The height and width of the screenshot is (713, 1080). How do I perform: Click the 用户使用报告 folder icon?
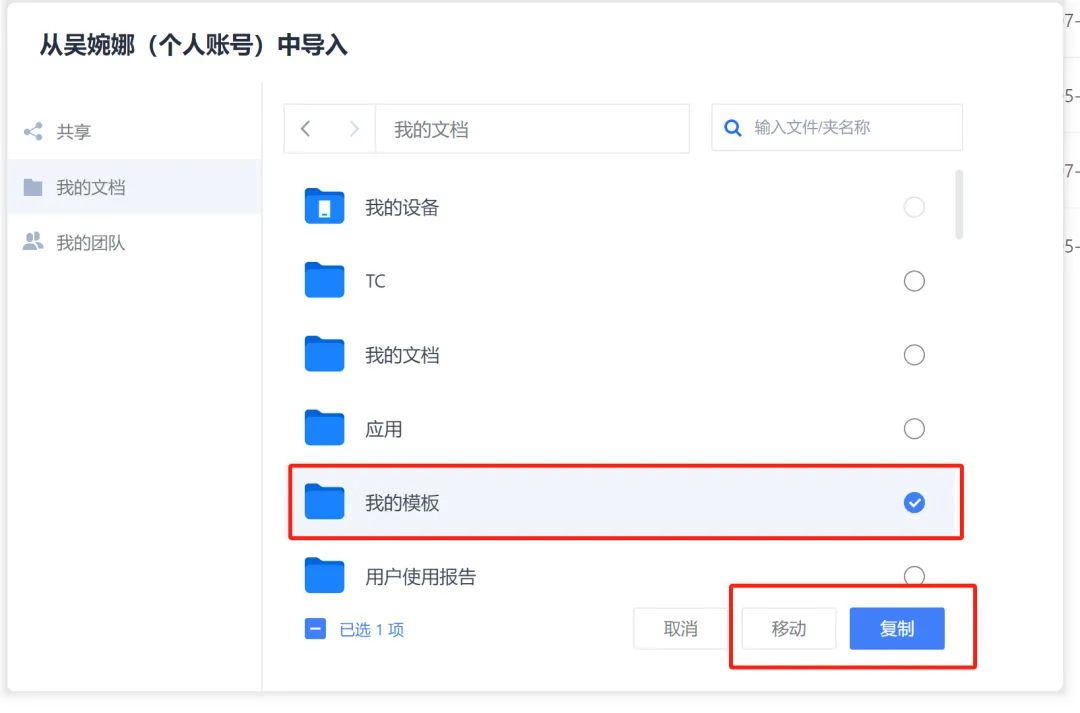[x=324, y=576]
